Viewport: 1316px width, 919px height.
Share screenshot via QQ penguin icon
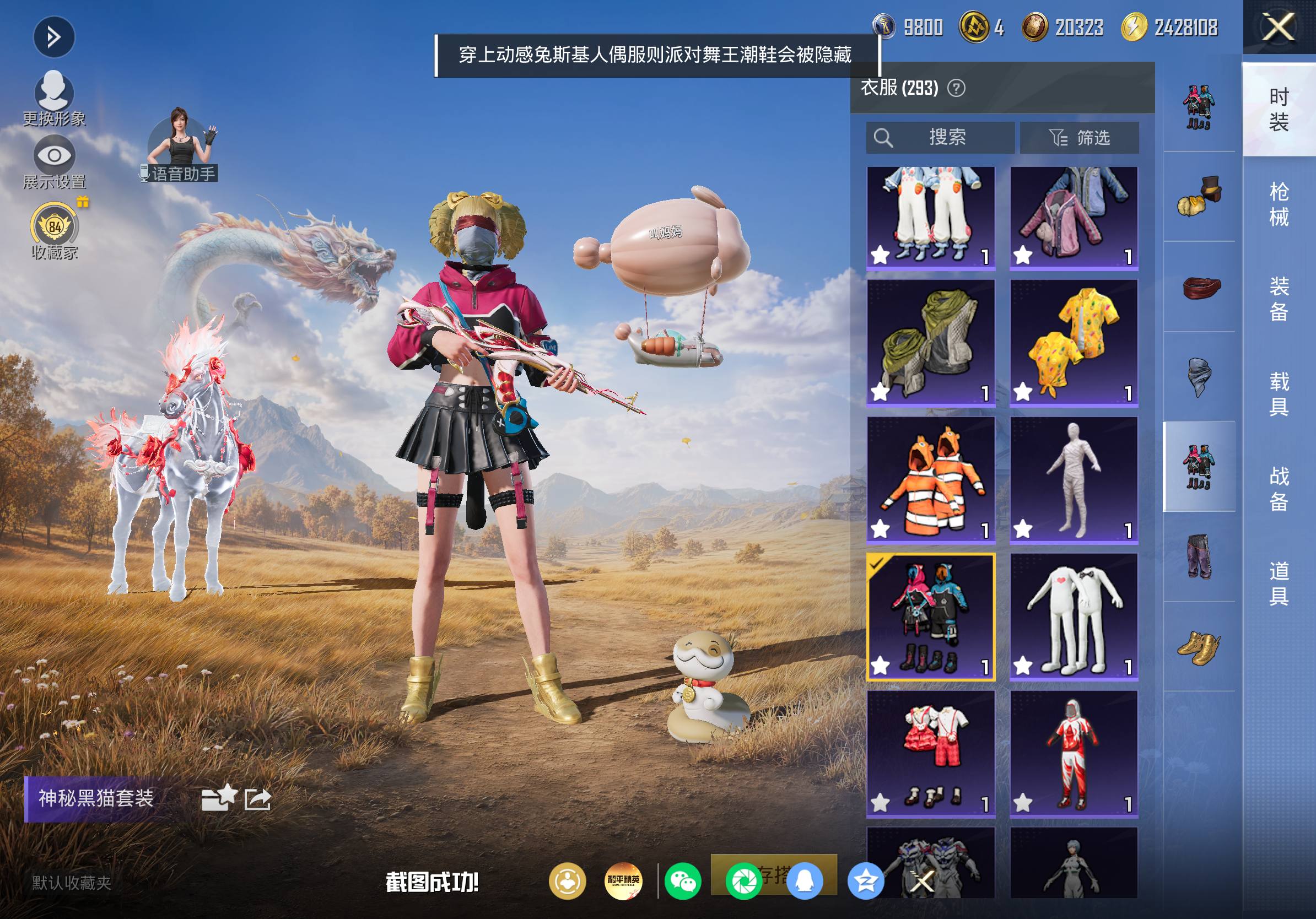pyautogui.click(x=805, y=881)
